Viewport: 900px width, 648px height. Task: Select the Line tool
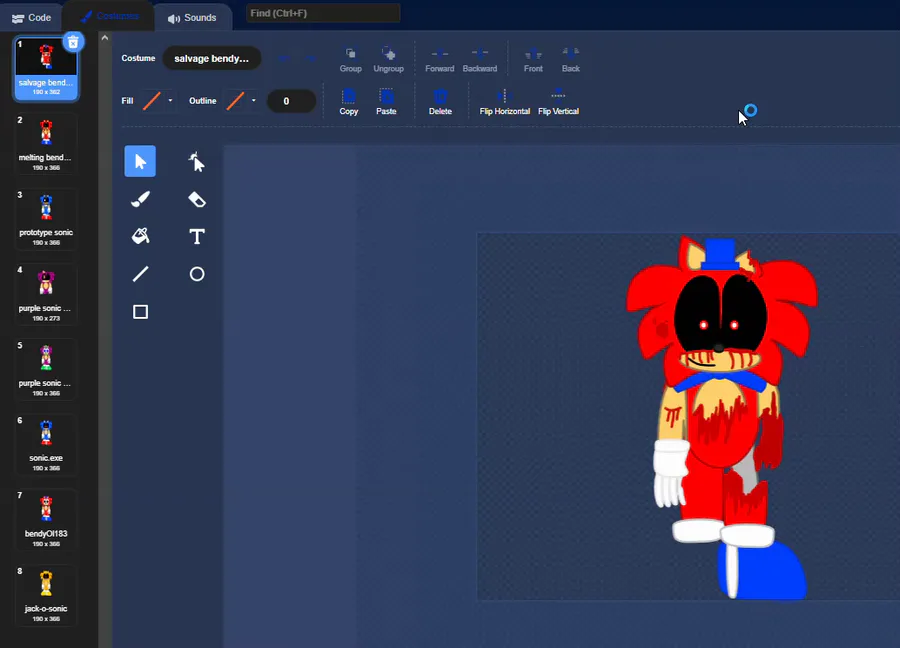(140, 274)
